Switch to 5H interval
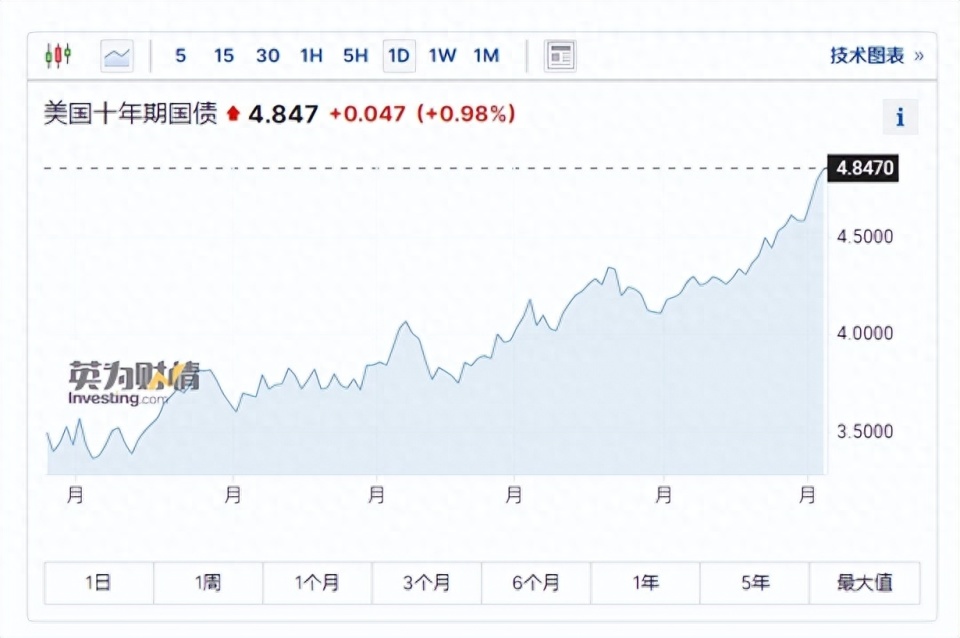 pos(356,56)
